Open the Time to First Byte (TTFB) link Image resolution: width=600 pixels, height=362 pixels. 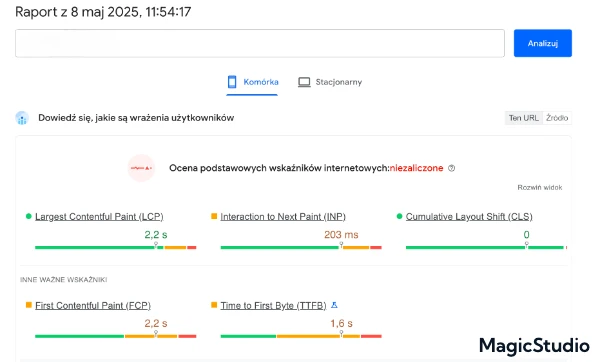[273, 305]
